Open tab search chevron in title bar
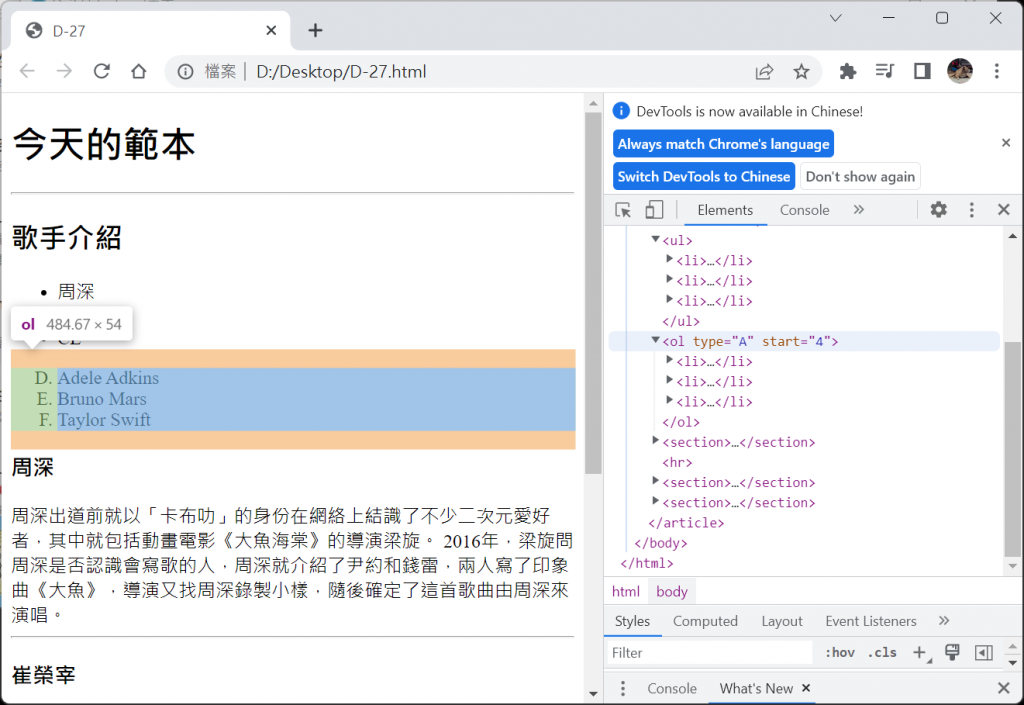 (x=835, y=18)
